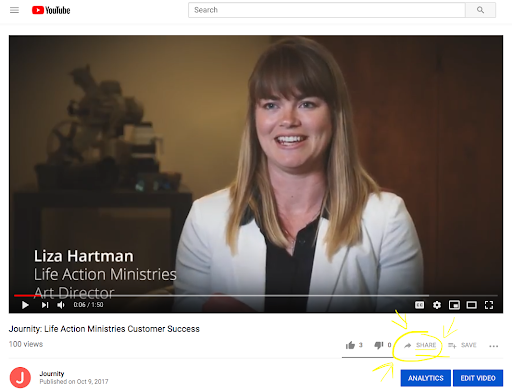Open the hamburger guide menu
The width and height of the screenshot is (512, 392).
coord(14,10)
